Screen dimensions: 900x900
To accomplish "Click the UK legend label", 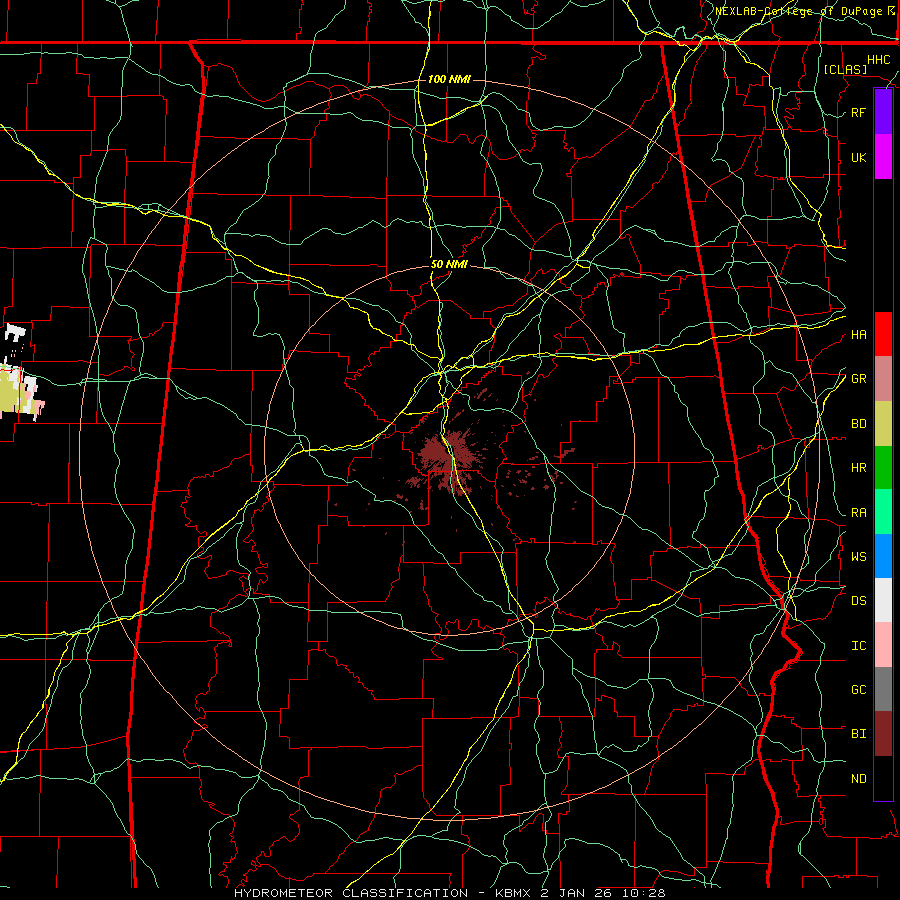I will pyautogui.click(x=858, y=157).
